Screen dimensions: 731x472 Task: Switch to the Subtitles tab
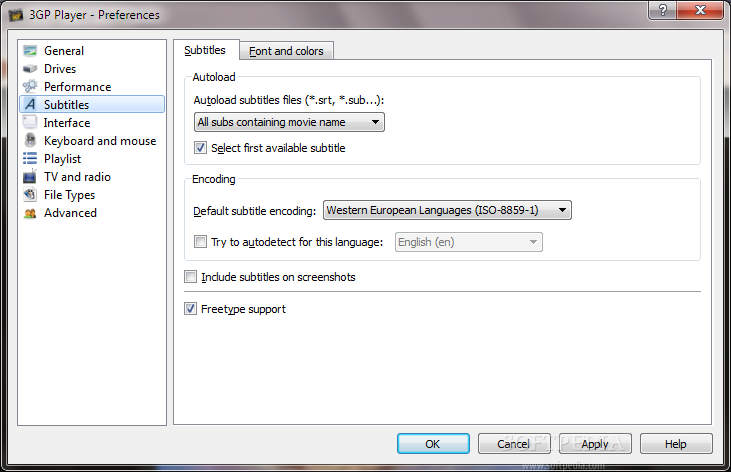[206, 50]
